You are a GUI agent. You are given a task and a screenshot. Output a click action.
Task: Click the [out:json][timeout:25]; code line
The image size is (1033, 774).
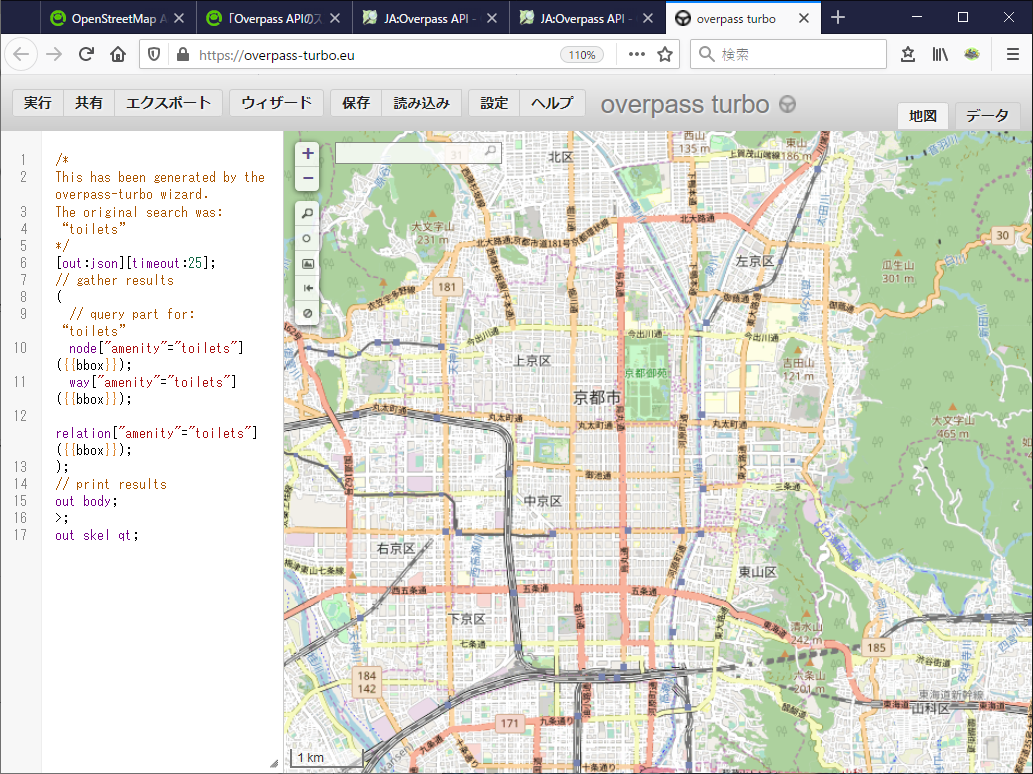point(136,263)
